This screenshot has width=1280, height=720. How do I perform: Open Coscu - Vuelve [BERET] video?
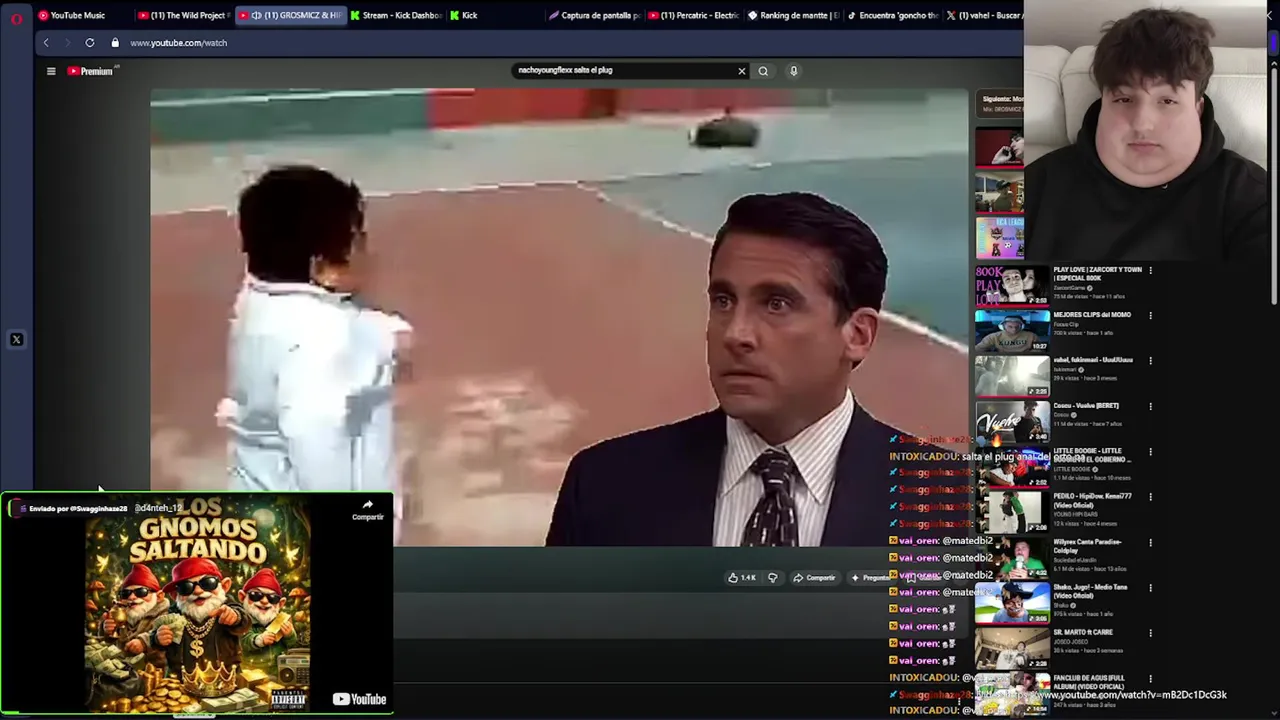pyautogui.click(x=1086, y=406)
